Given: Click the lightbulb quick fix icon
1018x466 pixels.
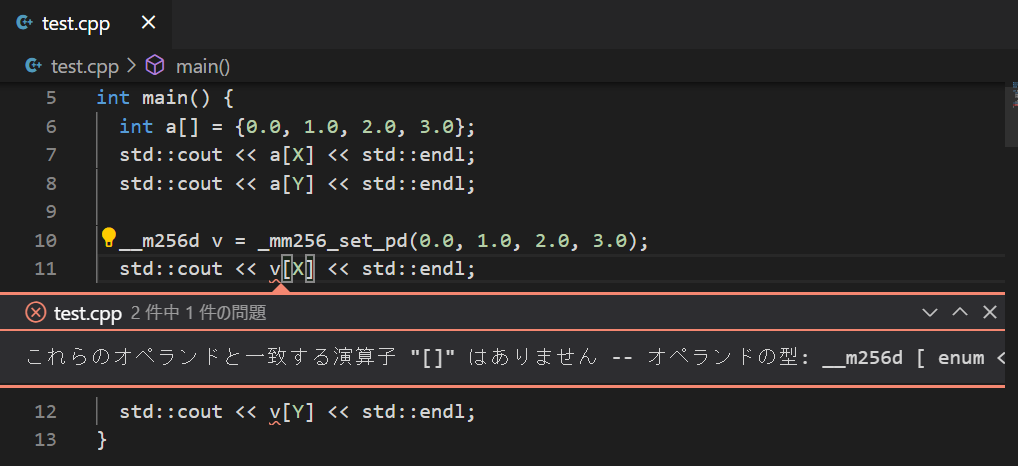Looking at the screenshot, I should click(x=109, y=239).
